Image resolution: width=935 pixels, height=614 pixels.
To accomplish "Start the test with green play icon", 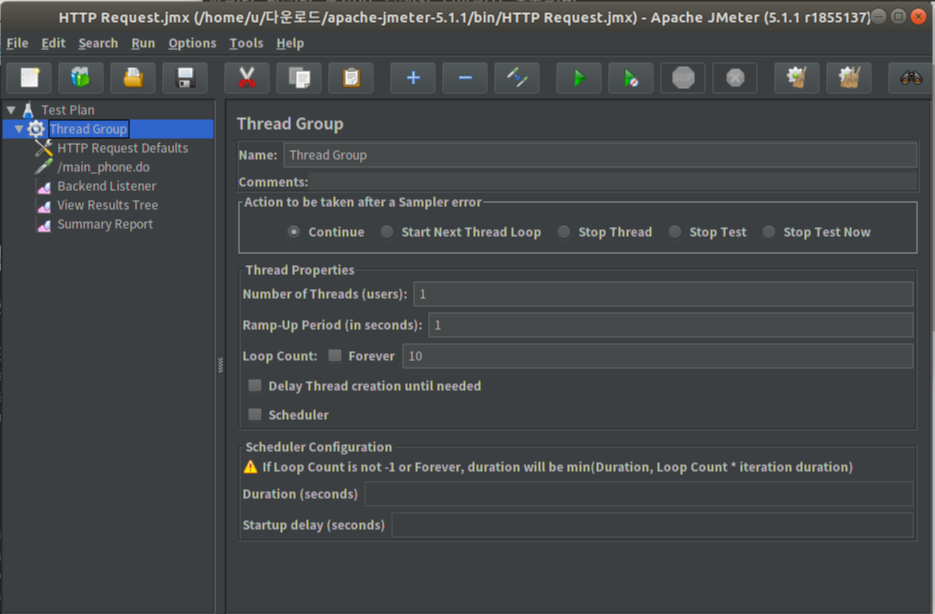I will pos(579,78).
